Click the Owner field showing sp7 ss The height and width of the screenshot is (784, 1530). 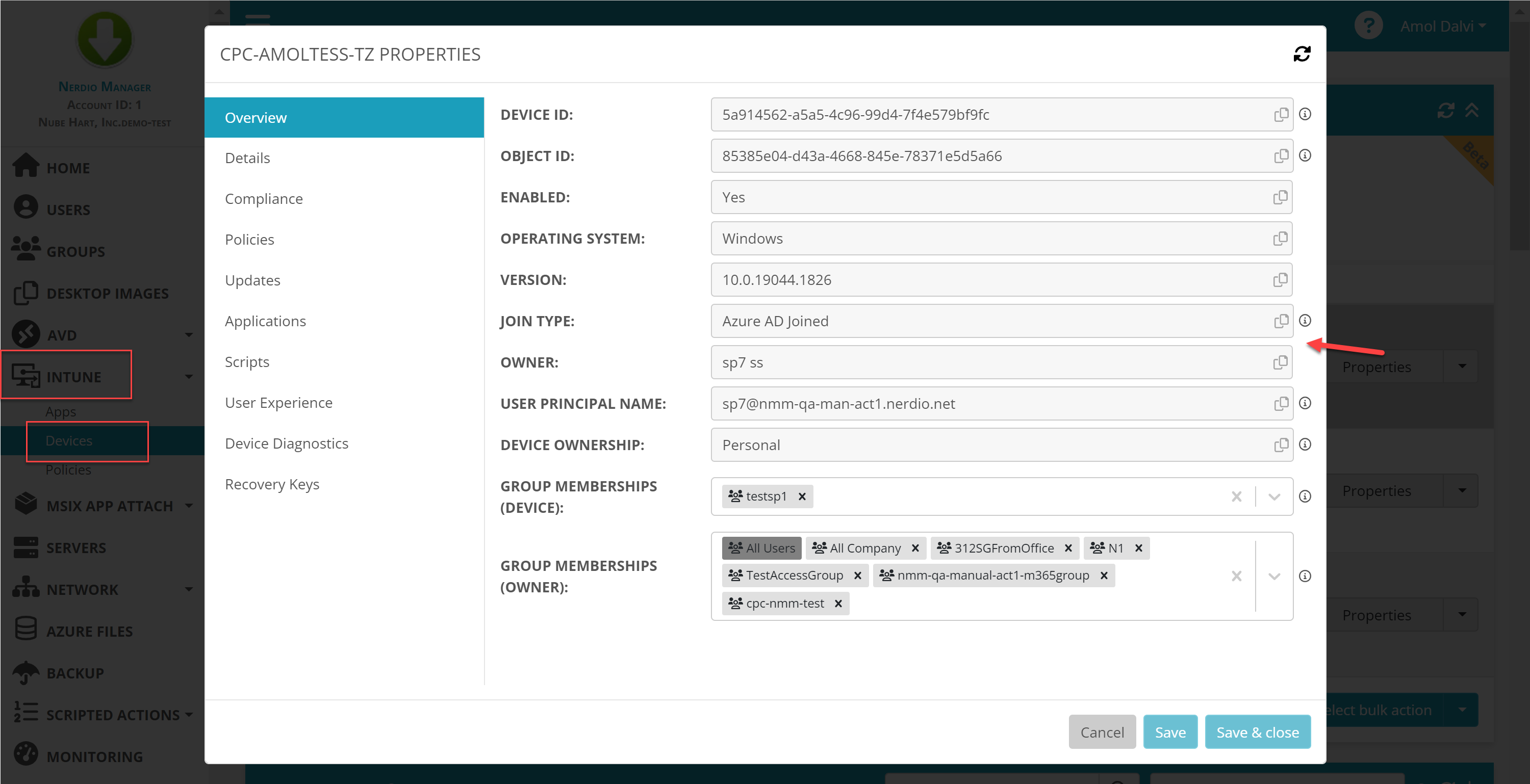point(986,362)
